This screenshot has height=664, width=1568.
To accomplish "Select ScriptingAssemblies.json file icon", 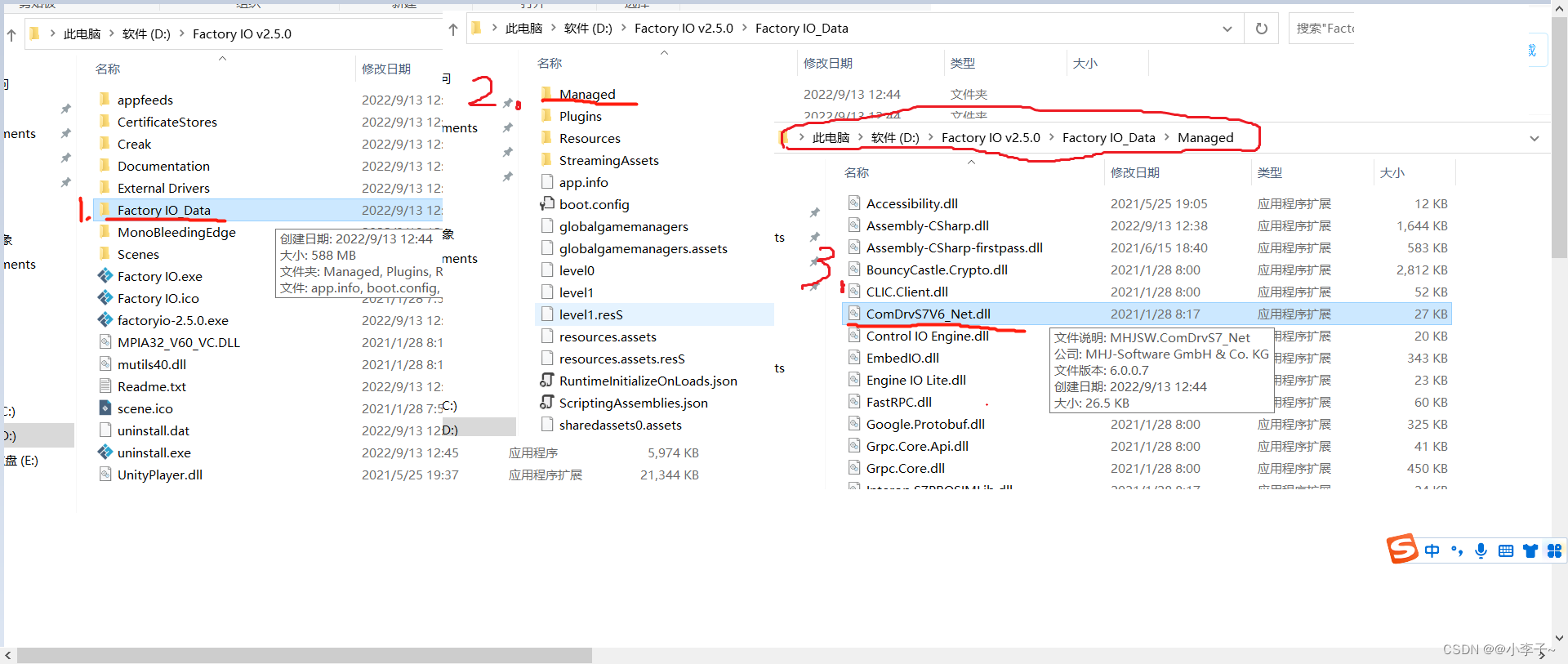I will tap(547, 403).
